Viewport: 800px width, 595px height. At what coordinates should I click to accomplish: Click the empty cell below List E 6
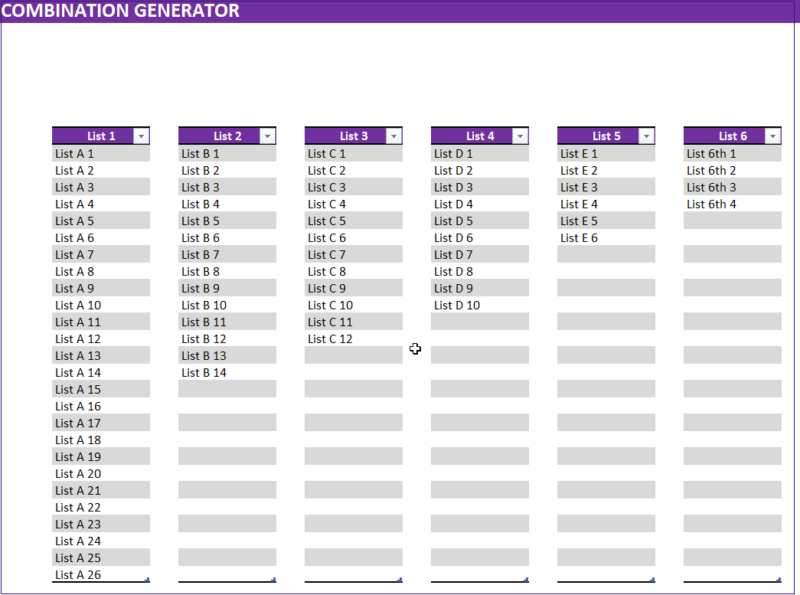tap(606, 254)
